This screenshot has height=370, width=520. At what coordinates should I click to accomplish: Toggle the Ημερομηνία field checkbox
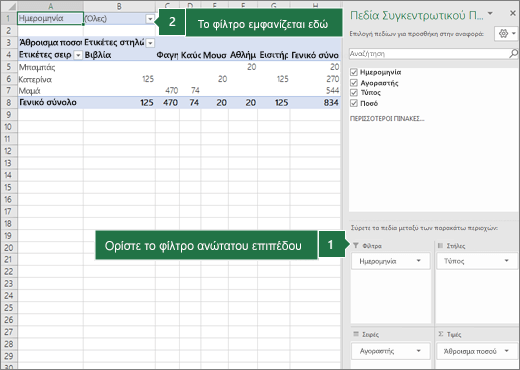tap(354, 72)
